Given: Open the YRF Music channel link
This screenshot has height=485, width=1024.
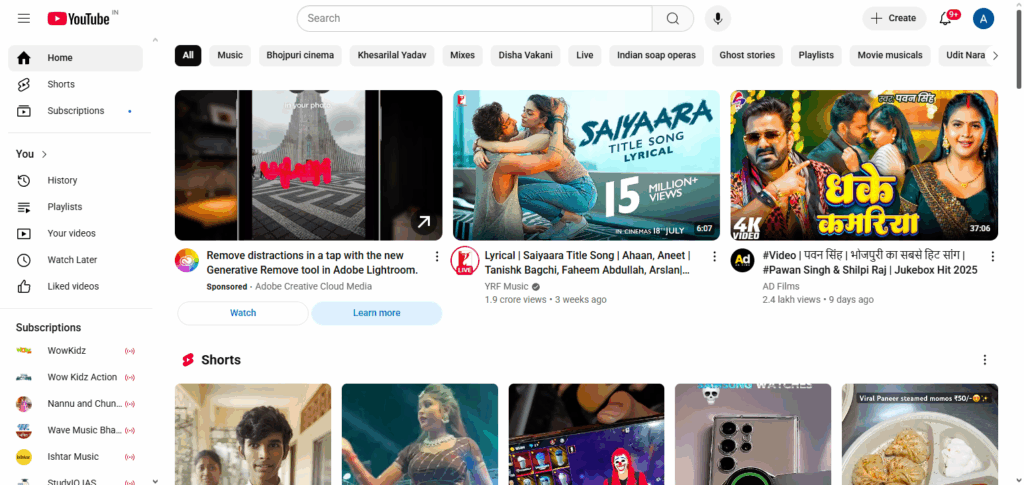Looking at the screenshot, I should pyautogui.click(x=506, y=287).
